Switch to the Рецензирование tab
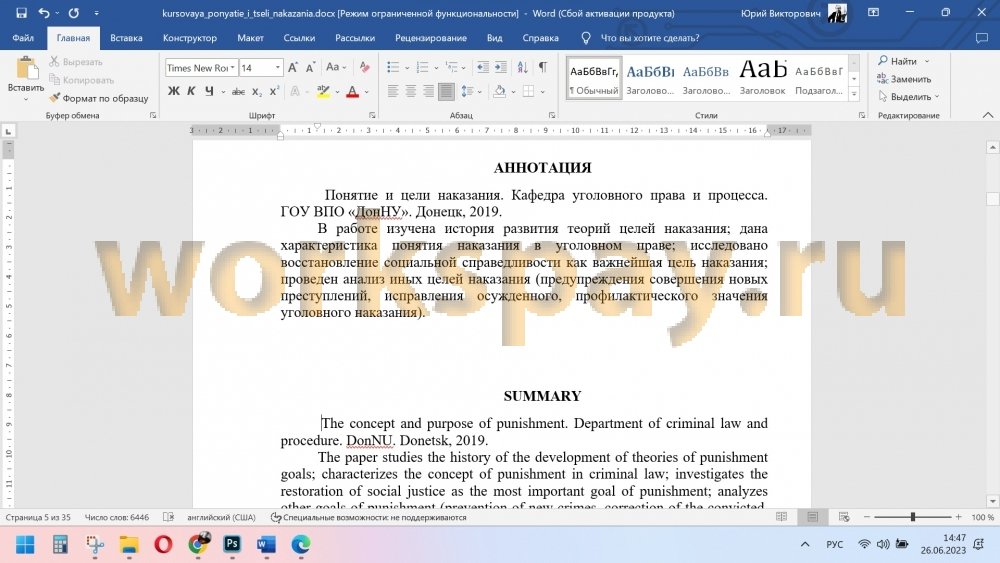The image size is (1000, 563). pyautogui.click(x=430, y=38)
